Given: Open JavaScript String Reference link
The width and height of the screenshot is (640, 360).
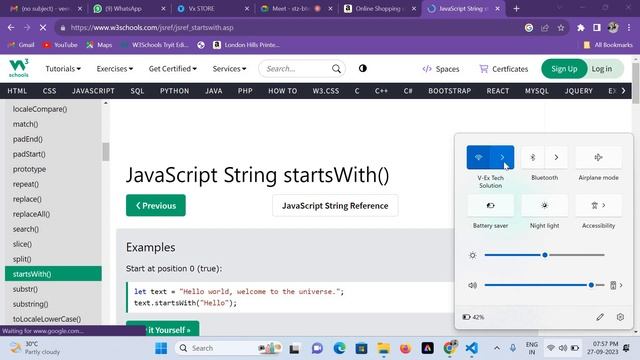Looking at the screenshot, I should click(x=335, y=205).
